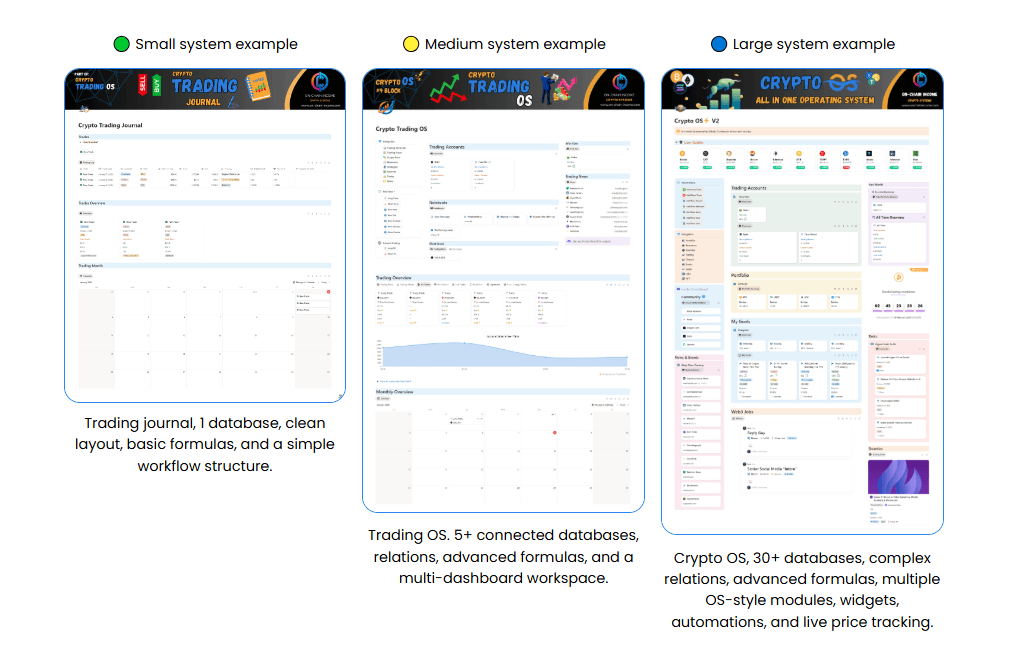Open the Crypto Trading Journal banner image
The width and height of the screenshot is (1020, 672).
(x=205, y=90)
